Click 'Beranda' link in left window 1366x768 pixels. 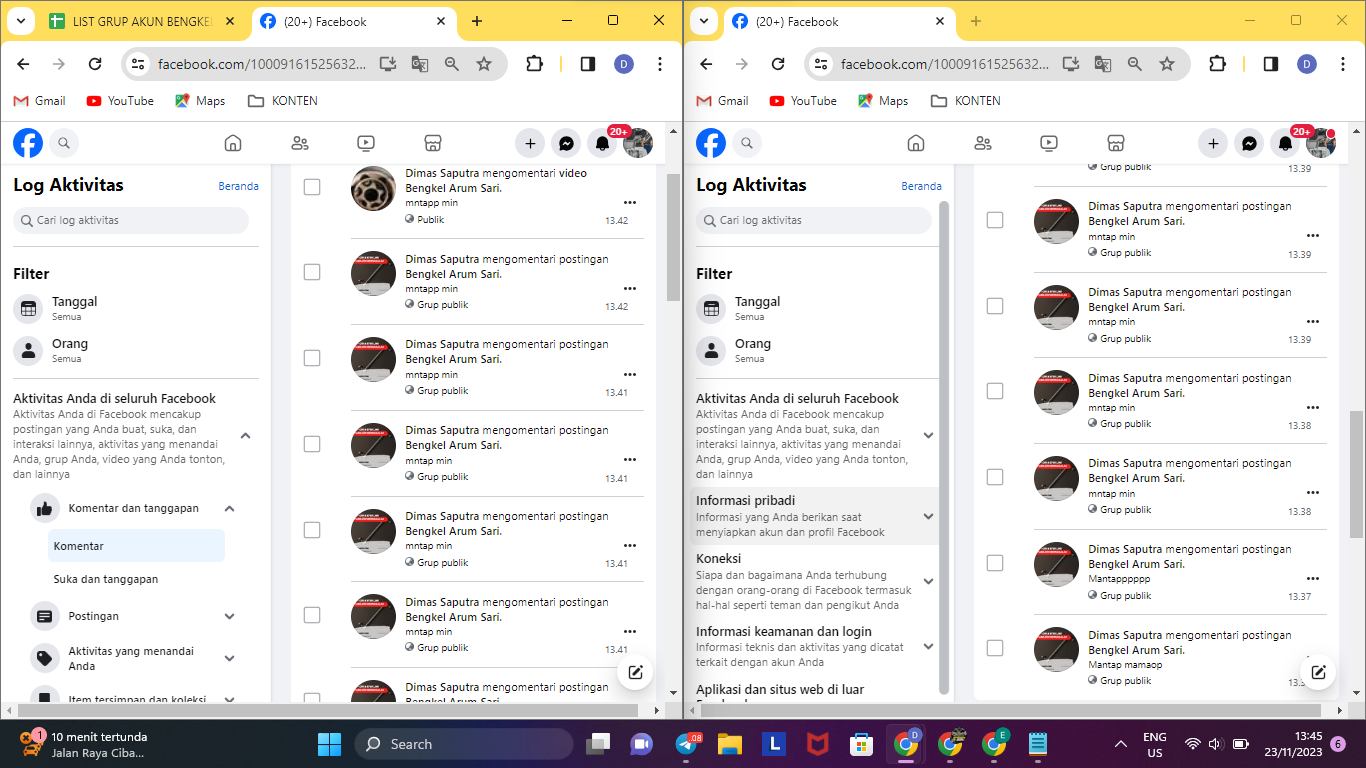pyautogui.click(x=239, y=186)
